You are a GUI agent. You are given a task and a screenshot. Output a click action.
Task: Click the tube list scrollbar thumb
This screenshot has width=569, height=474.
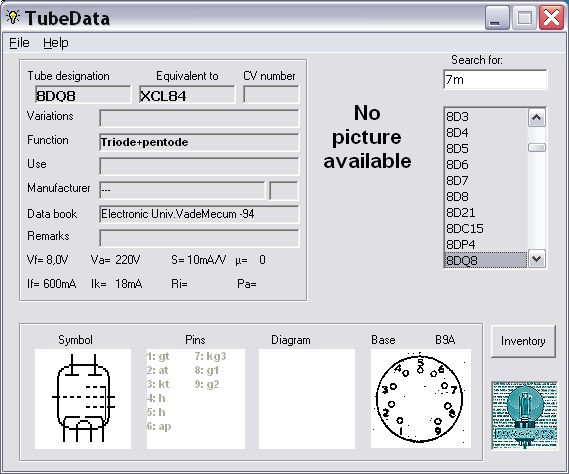click(537, 148)
